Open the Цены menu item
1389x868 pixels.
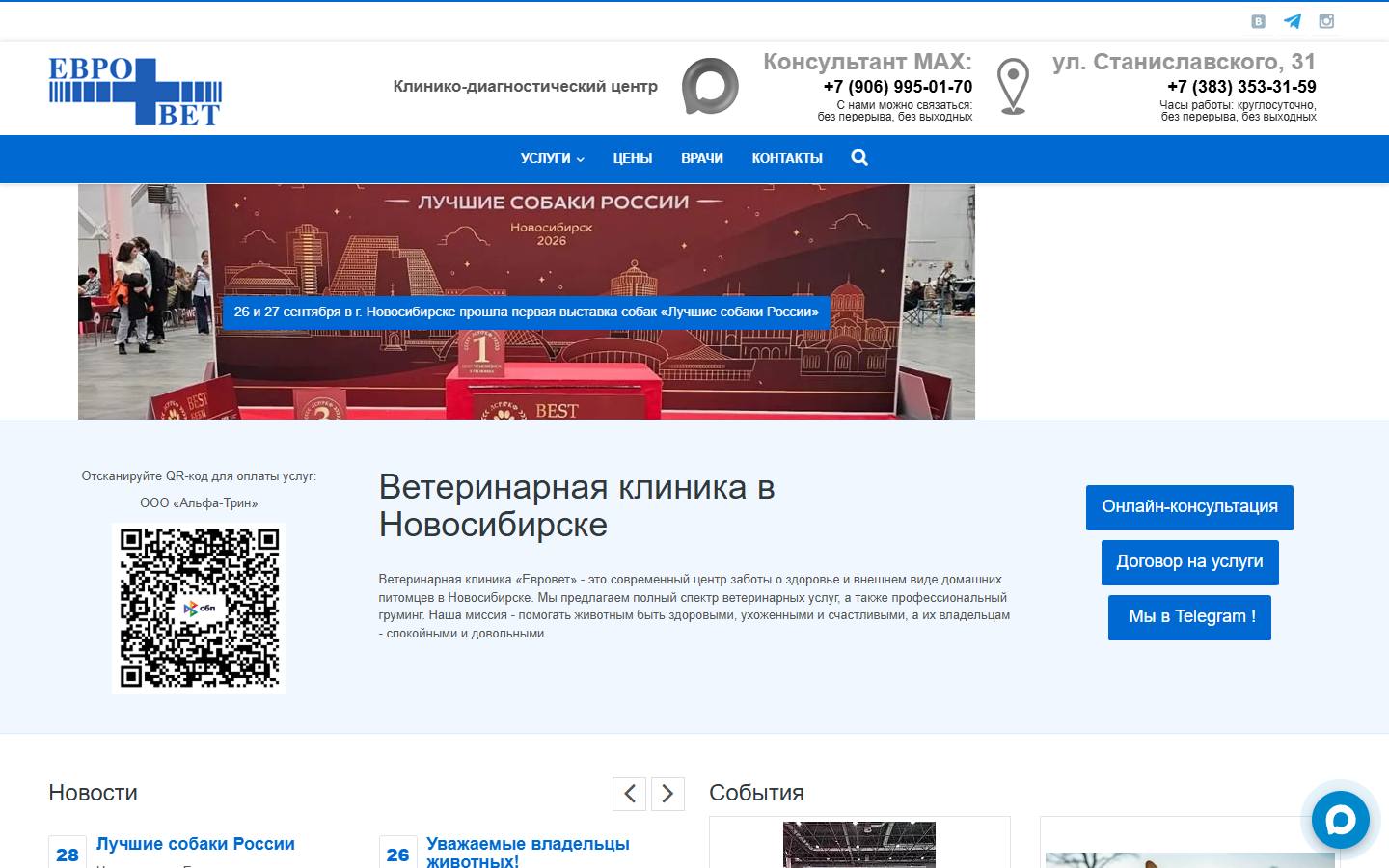coord(633,158)
